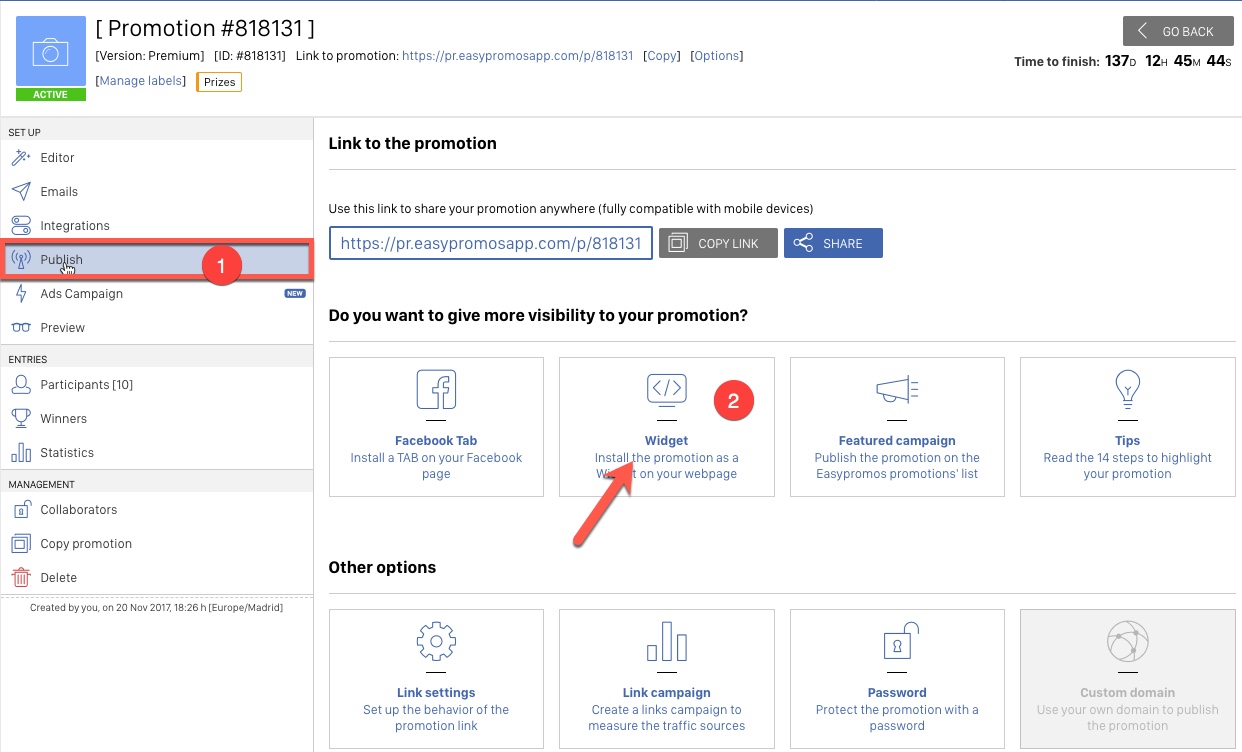This screenshot has height=752, width=1242.
Task: Click the Widget code monitor icon
Action: [x=667, y=389]
